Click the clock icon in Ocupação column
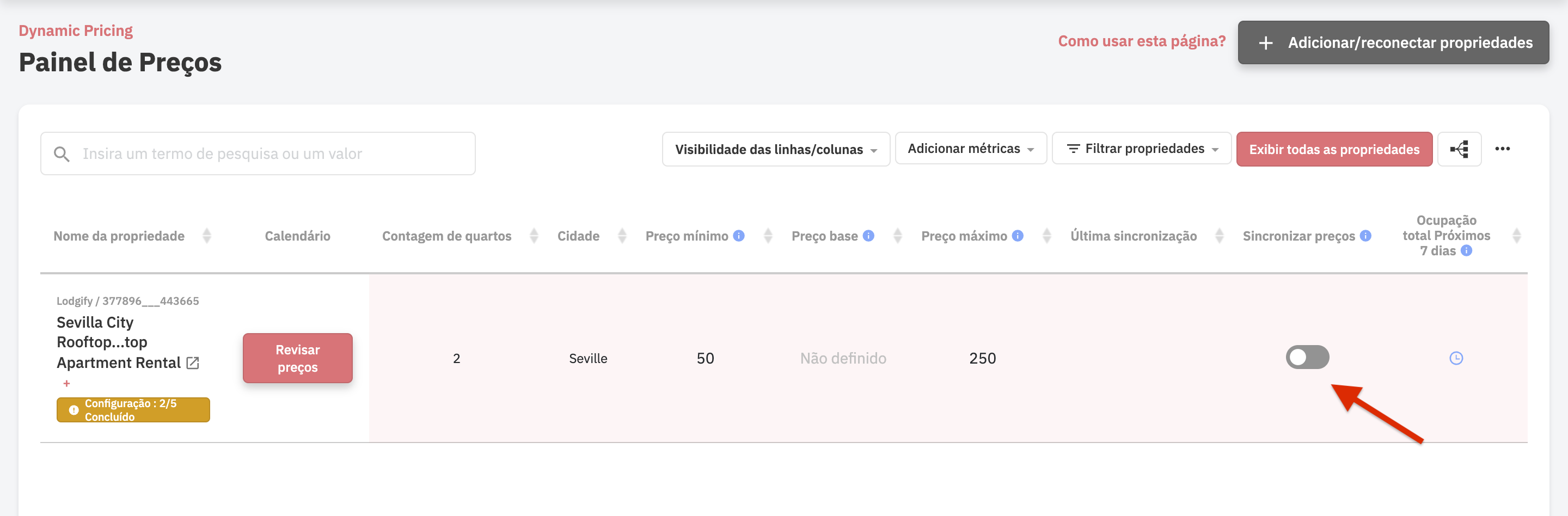 [x=1456, y=358]
